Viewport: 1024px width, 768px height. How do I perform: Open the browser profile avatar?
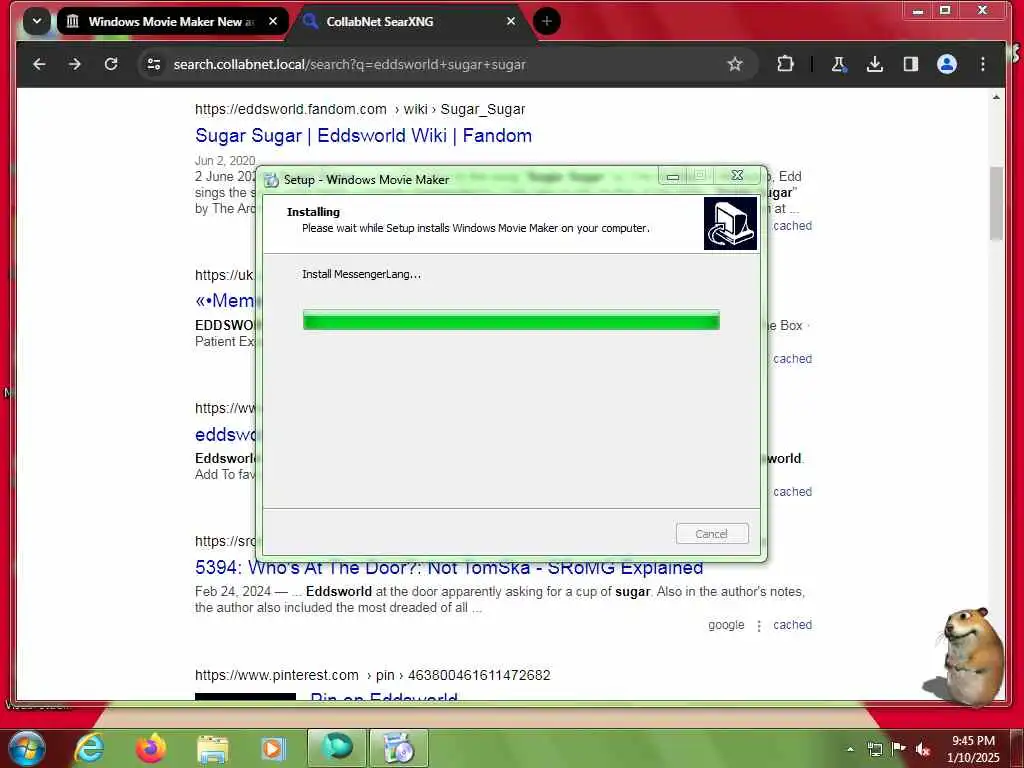[947, 64]
